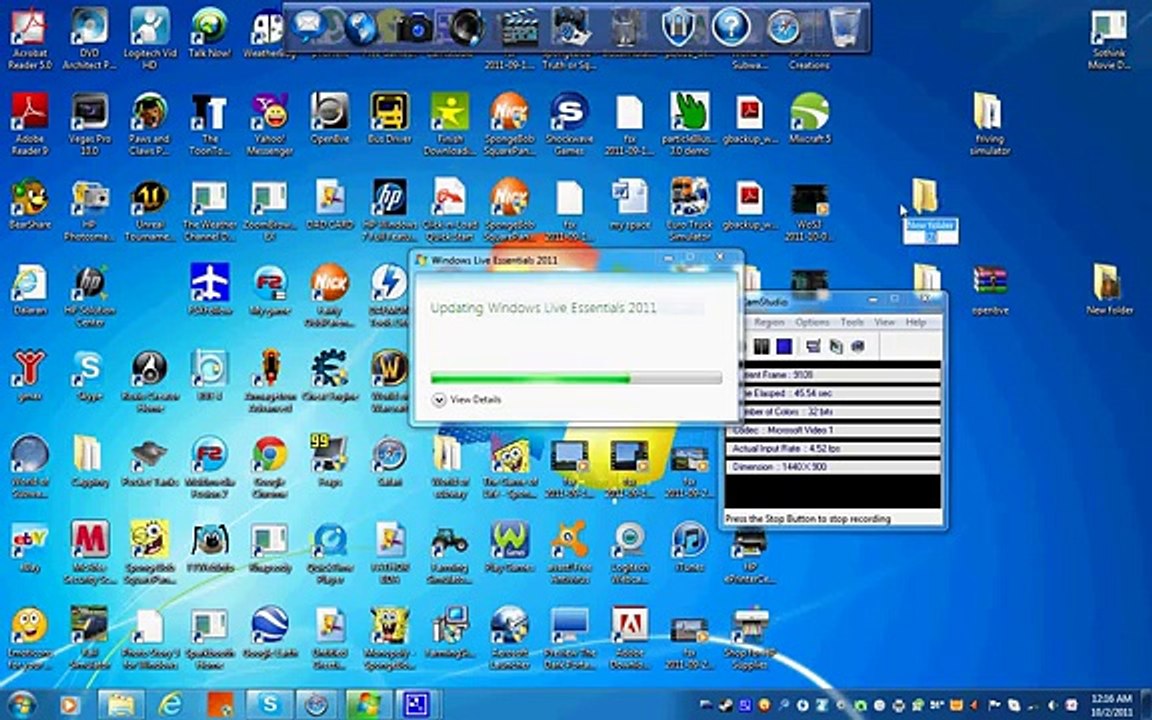
Task: Launch the Skype desktop shortcut
Action: coord(89,375)
